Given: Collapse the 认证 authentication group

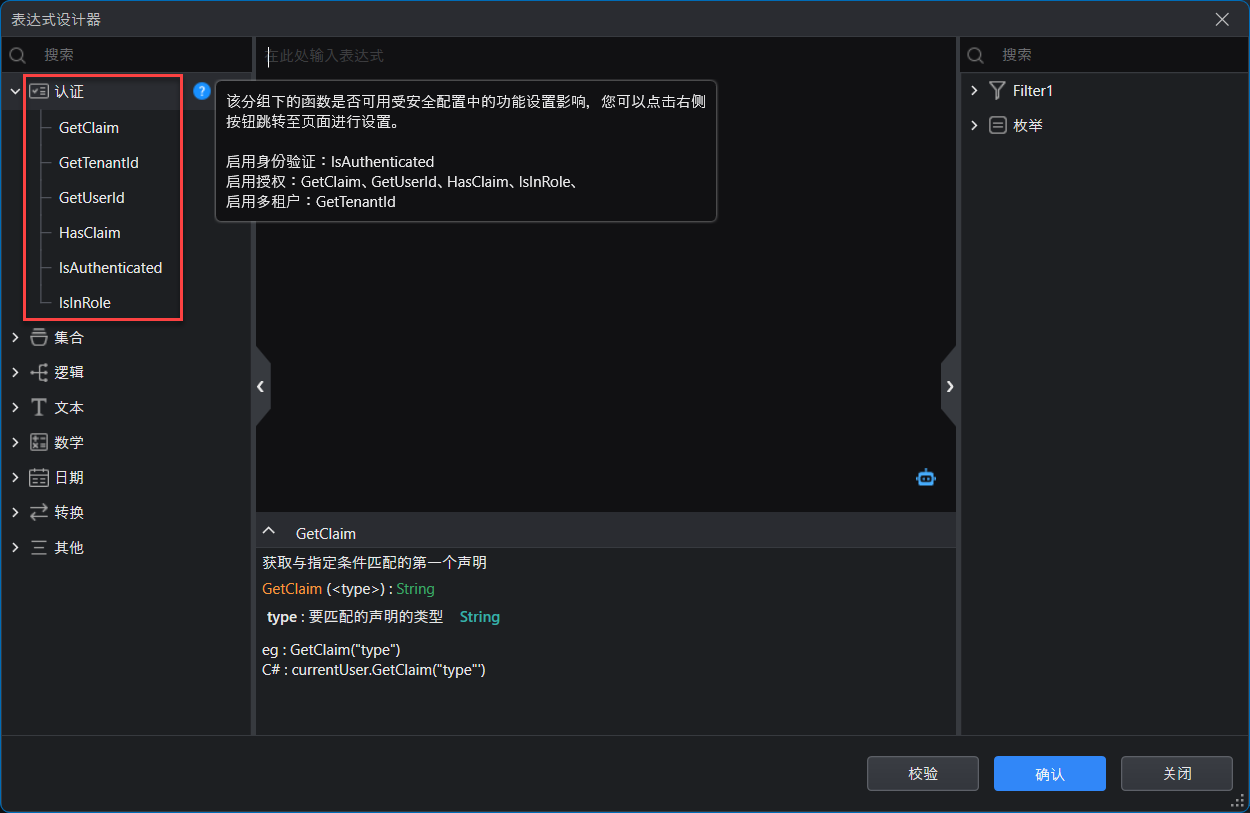Looking at the screenshot, I should [15, 91].
